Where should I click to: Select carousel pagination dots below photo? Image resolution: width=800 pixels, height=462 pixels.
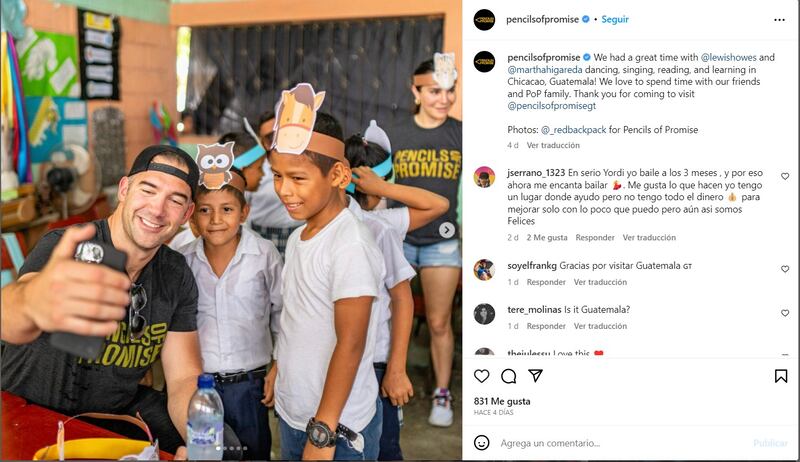(232, 449)
